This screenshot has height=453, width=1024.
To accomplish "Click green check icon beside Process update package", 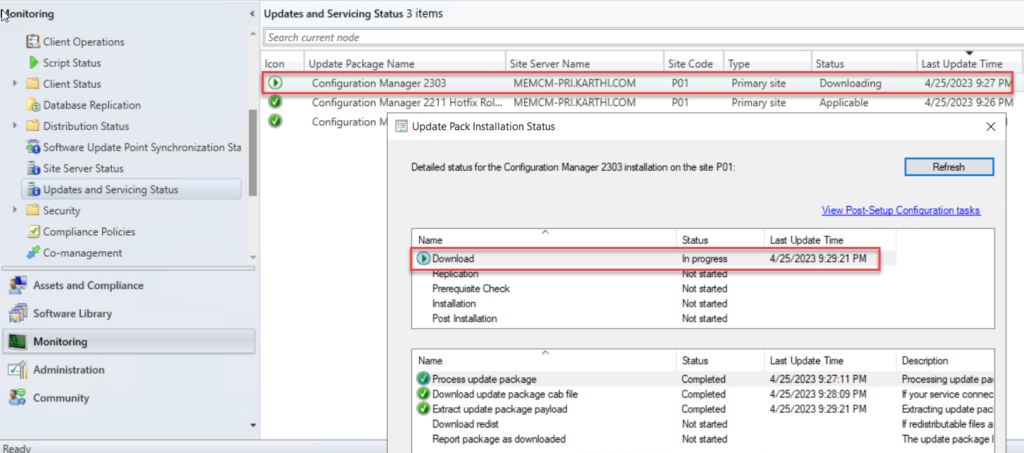I will tap(424, 379).
